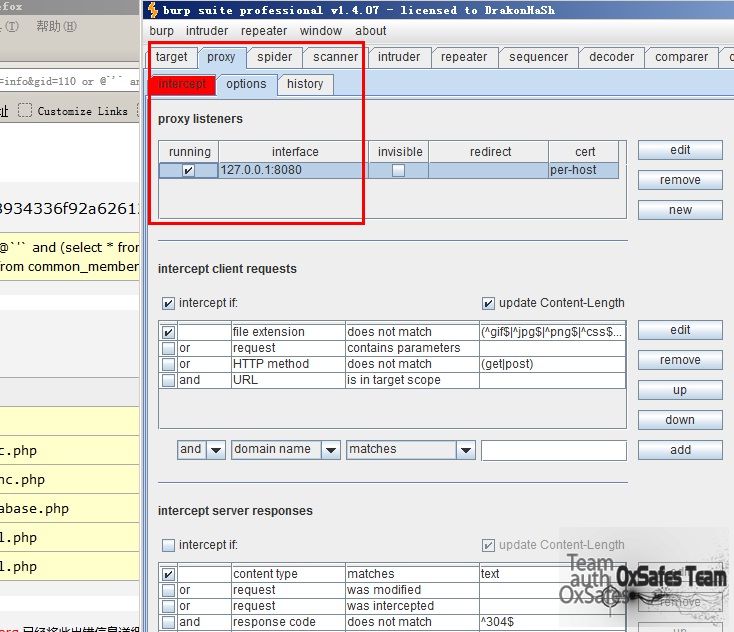This screenshot has width=734, height=632.
Task: Open the about menu
Action: (371, 31)
